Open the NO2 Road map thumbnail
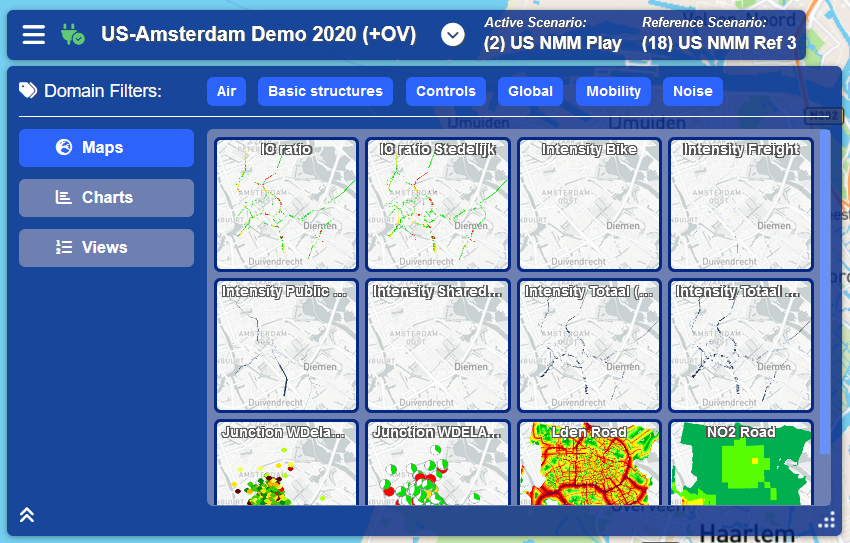 [x=740, y=463]
